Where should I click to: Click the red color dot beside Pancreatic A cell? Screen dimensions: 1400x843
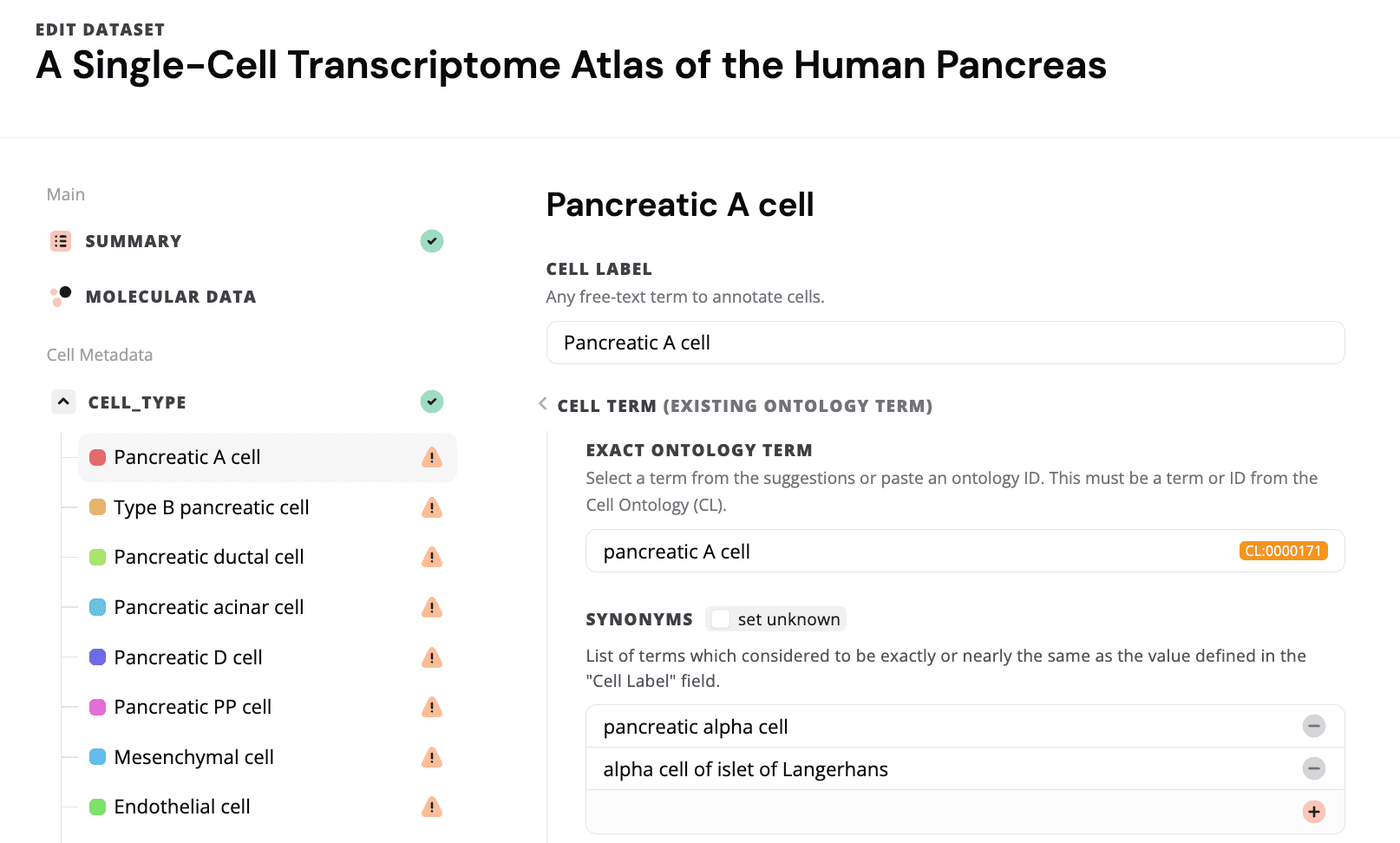pos(97,457)
